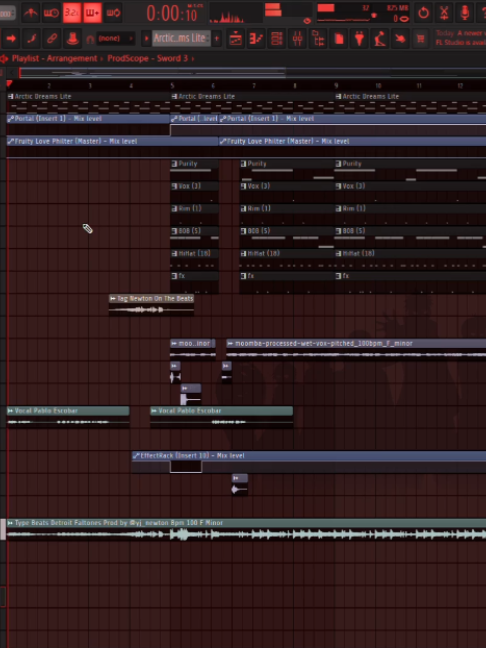This screenshot has height=648, width=486.
Task: Open the Mixer window
Action: pos(298,39)
